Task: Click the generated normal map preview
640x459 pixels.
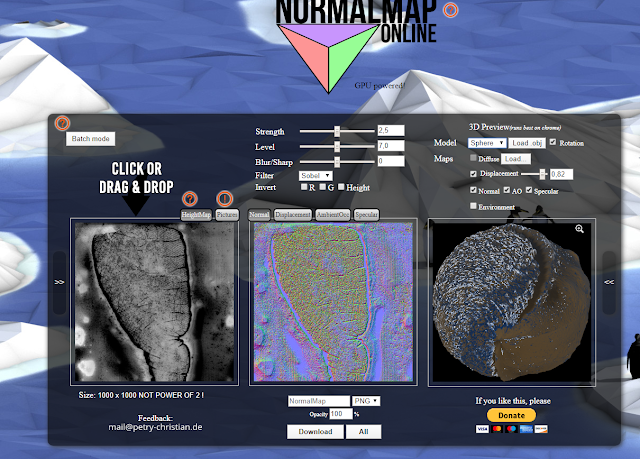Action: click(x=333, y=302)
